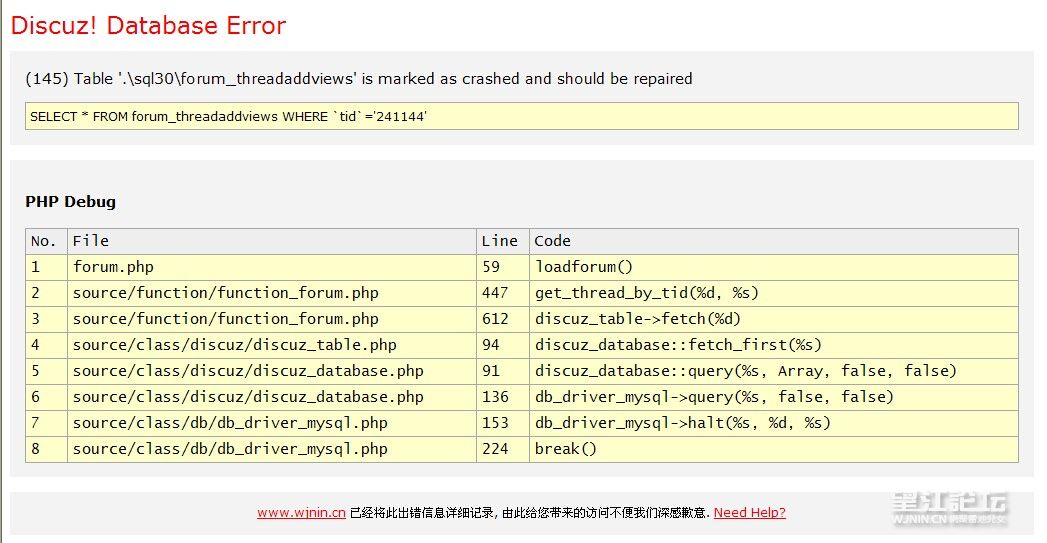The height and width of the screenshot is (543, 1047).
Task: Select the loadforum() code cell
Action: [x=774, y=267]
